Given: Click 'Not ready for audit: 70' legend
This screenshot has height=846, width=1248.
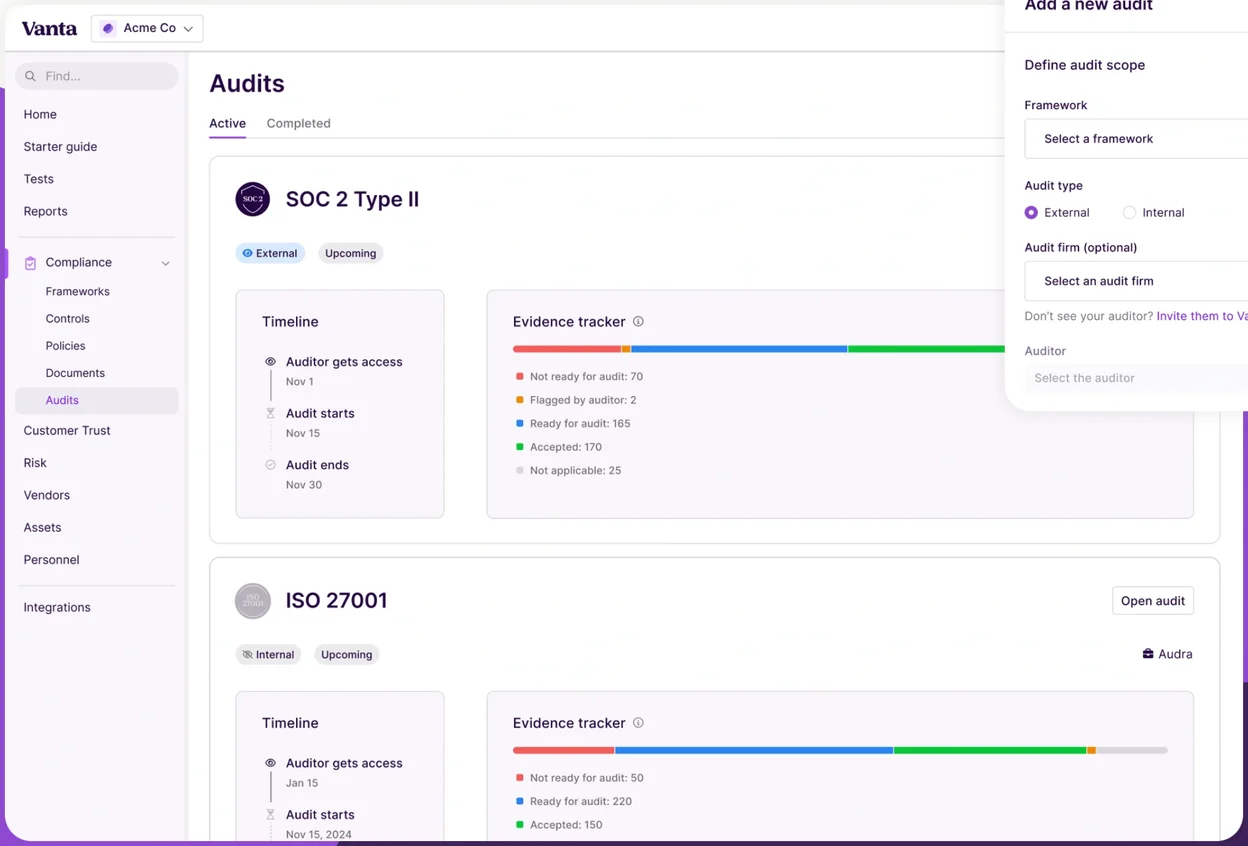Looking at the screenshot, I should coord(579,377).
